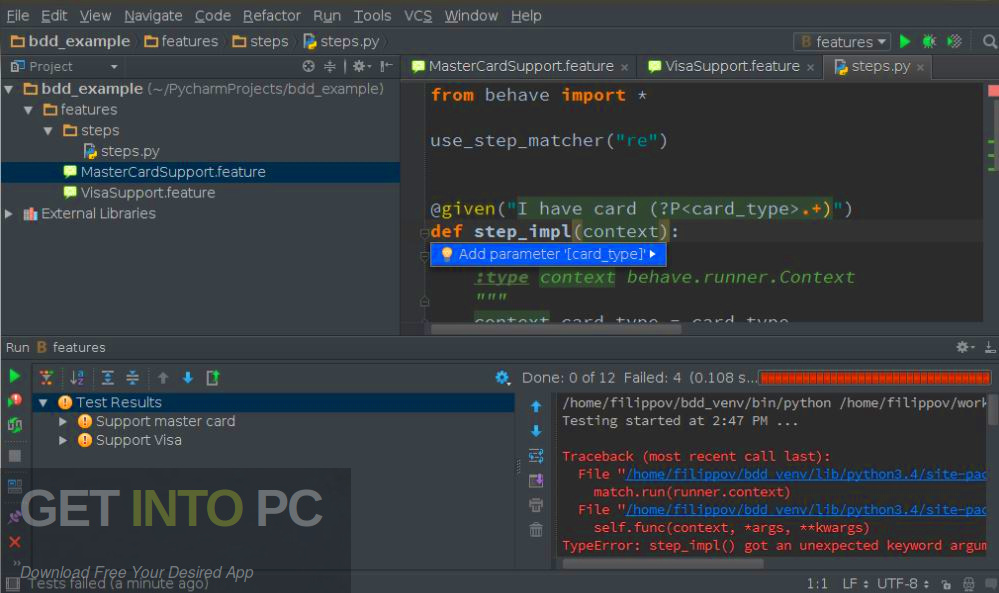The width and height of the screenshot is (999, 593).
Task: Open the VCS menu
Action: click(418, 15)
